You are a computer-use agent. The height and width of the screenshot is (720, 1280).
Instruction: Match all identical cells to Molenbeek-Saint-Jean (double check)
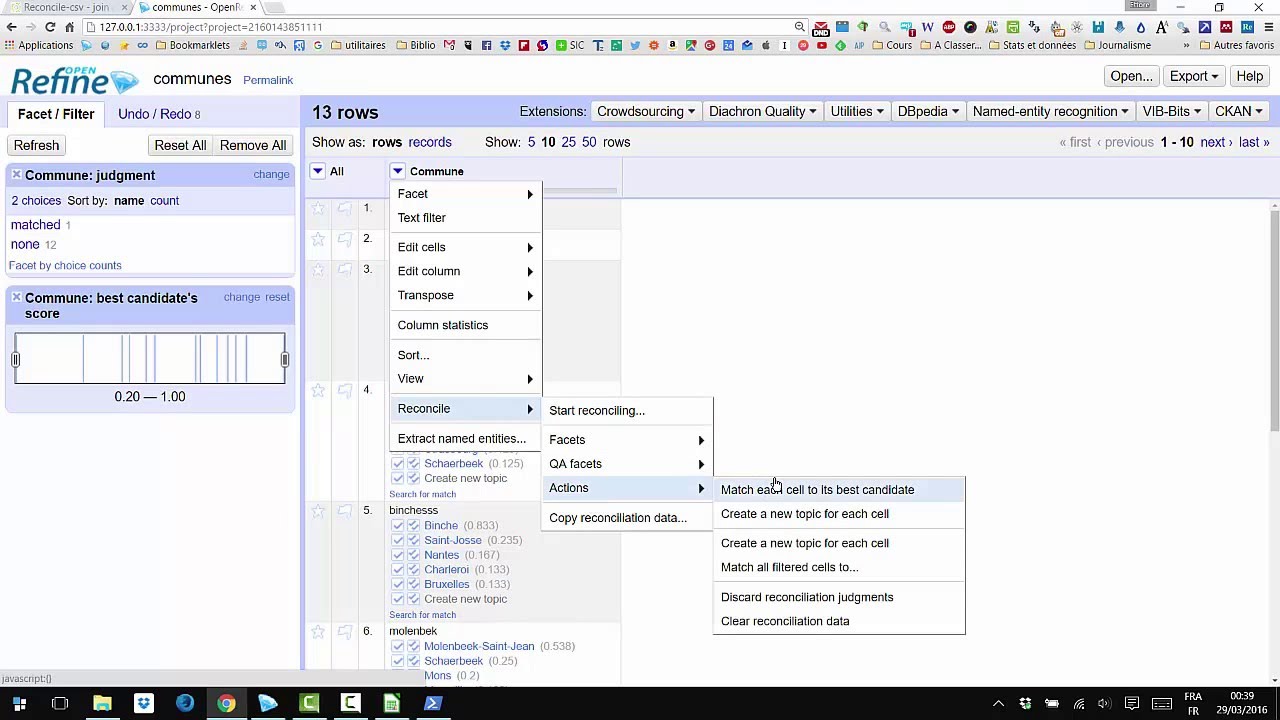[x=413, y=647]
